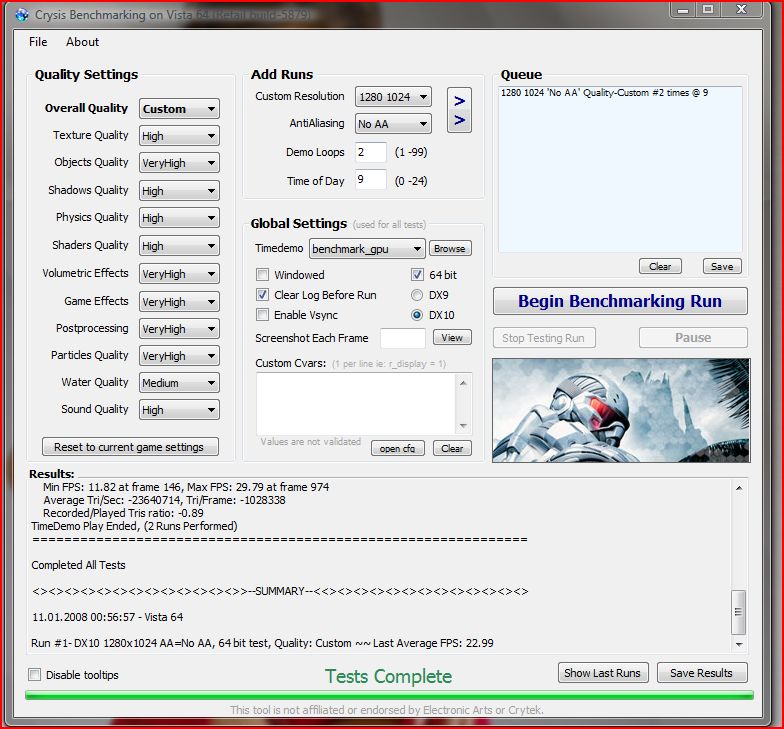
Task: Change Water Quality from Medium
Action: click(x=179, y=382)
